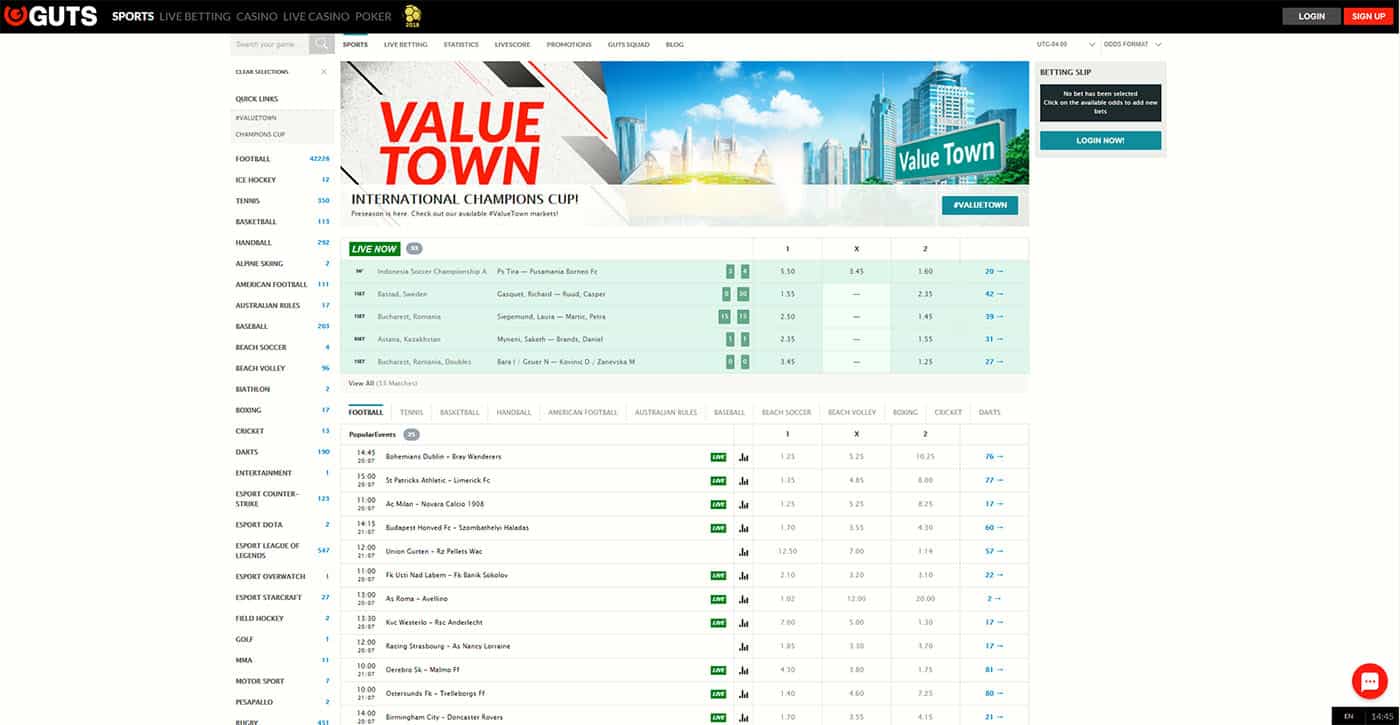Open stats chart for Fk Usti Nad Labem match
The height and width of the screenshot is (725, 1400).
(x=743, y=576)
